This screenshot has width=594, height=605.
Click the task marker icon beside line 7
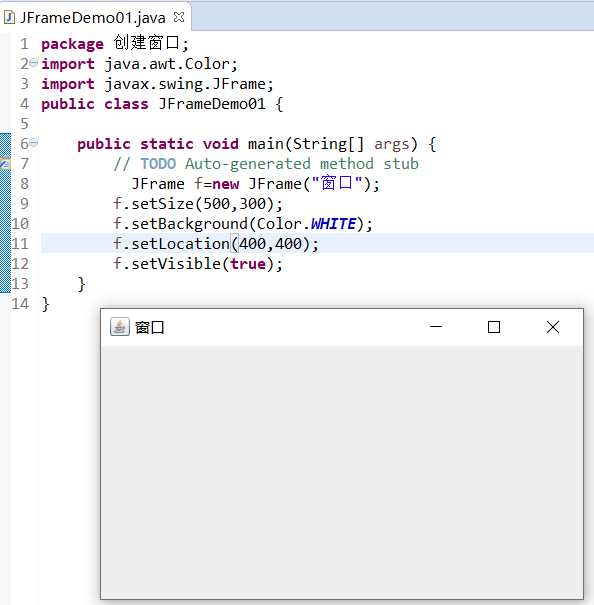5,164
